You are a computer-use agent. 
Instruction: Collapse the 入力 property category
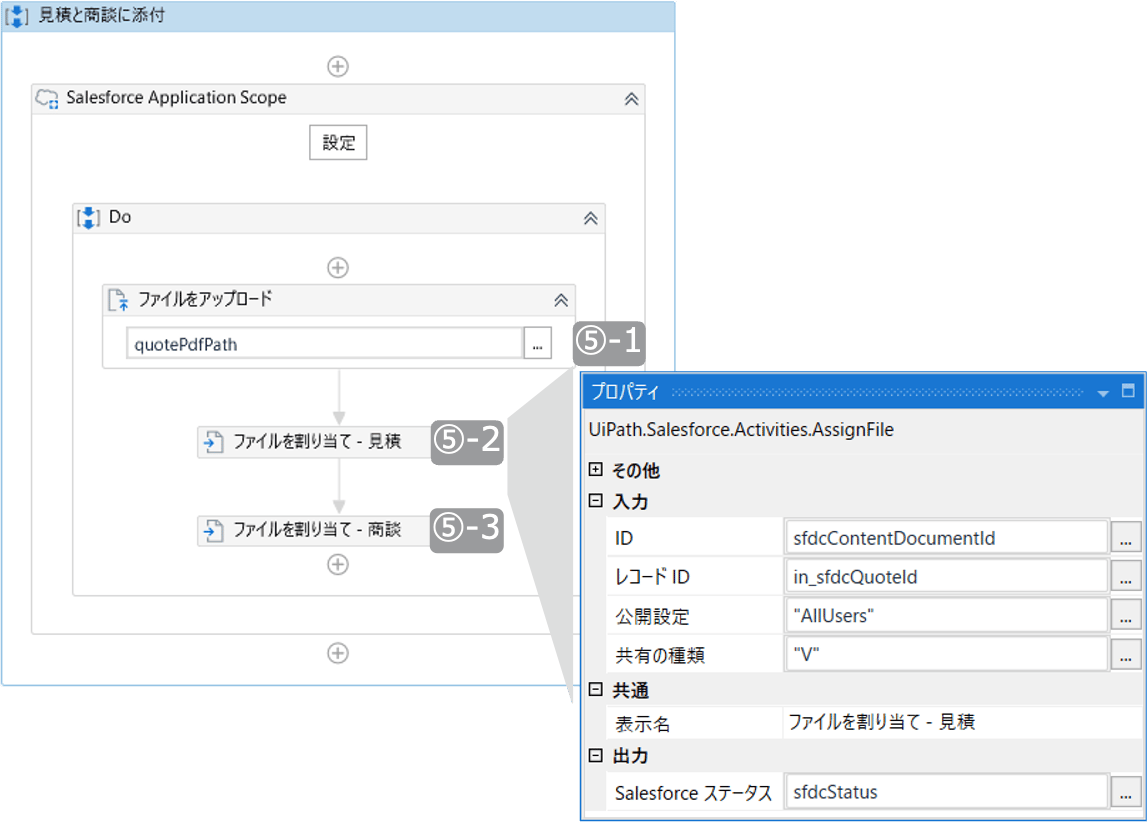595,501
